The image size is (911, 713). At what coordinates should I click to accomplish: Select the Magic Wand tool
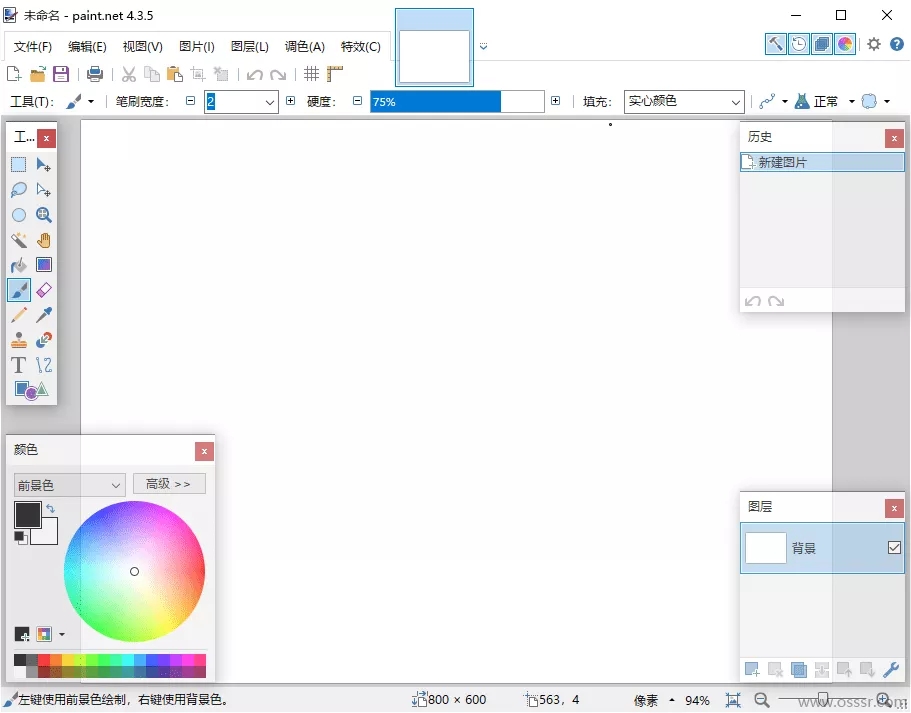tap(19, 240)
